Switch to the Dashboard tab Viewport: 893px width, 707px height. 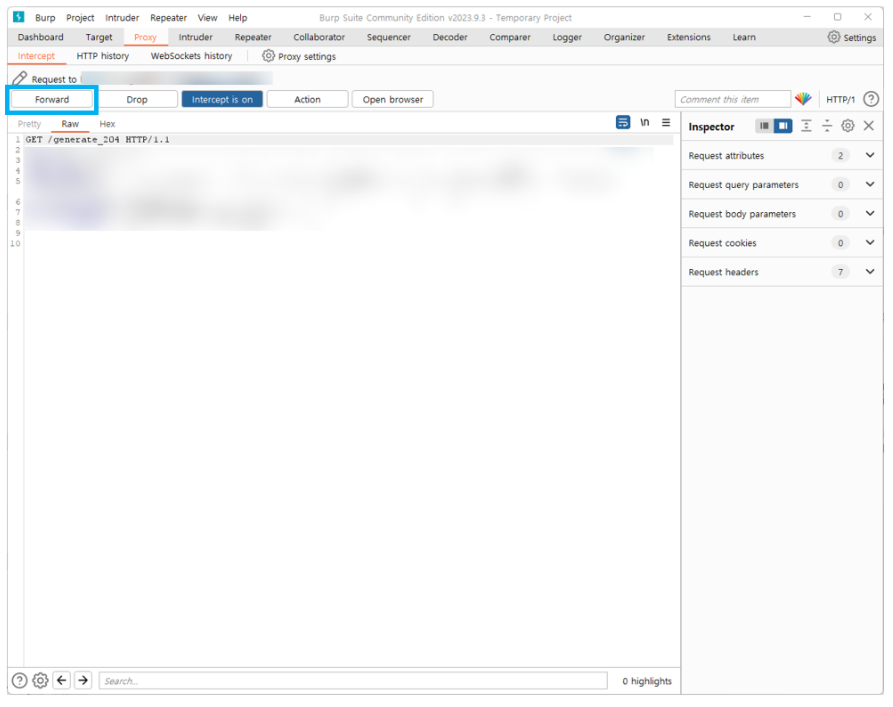[x=40, y=37]
